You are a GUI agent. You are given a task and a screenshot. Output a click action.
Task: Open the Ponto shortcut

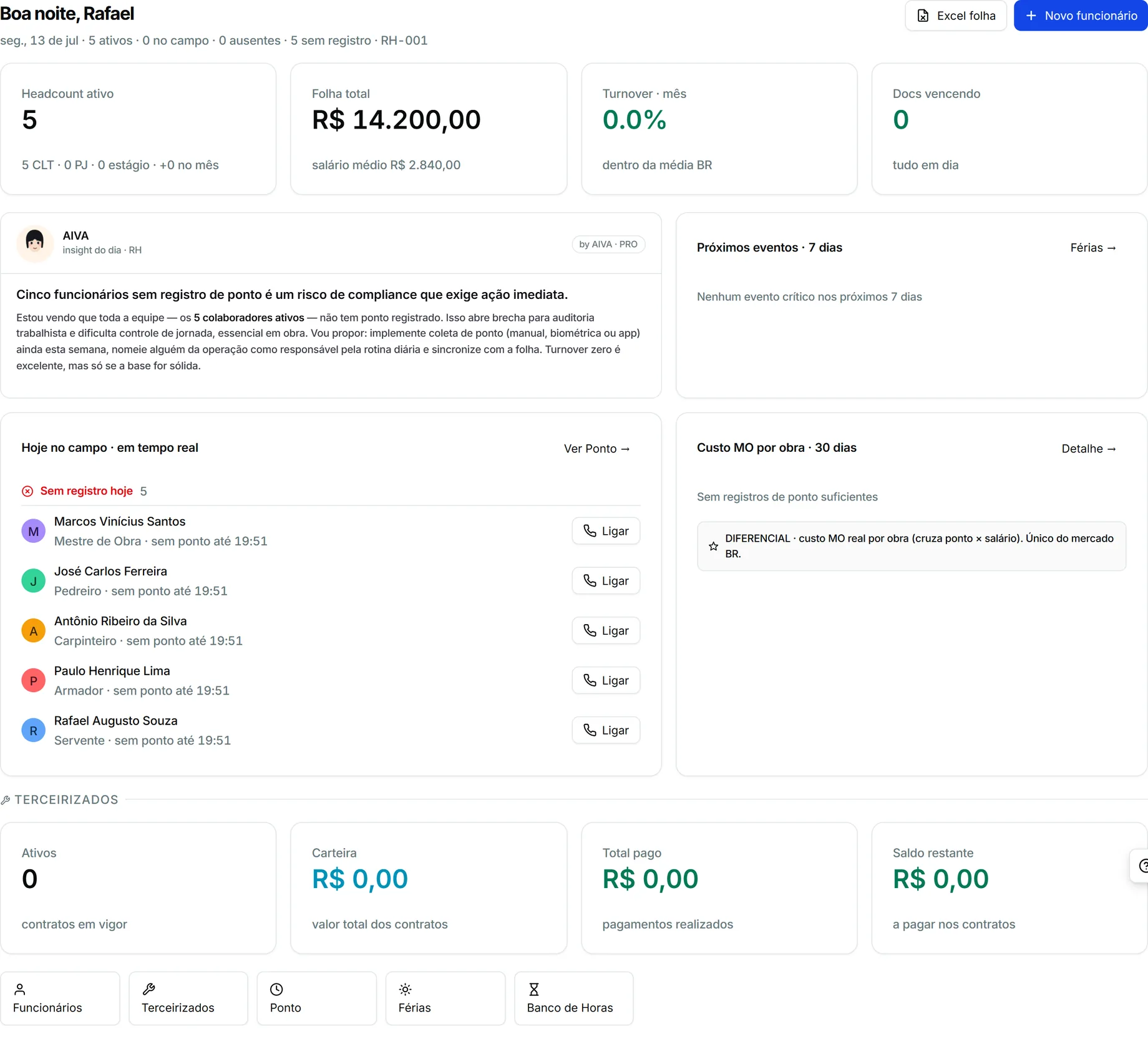pos(317,998)
